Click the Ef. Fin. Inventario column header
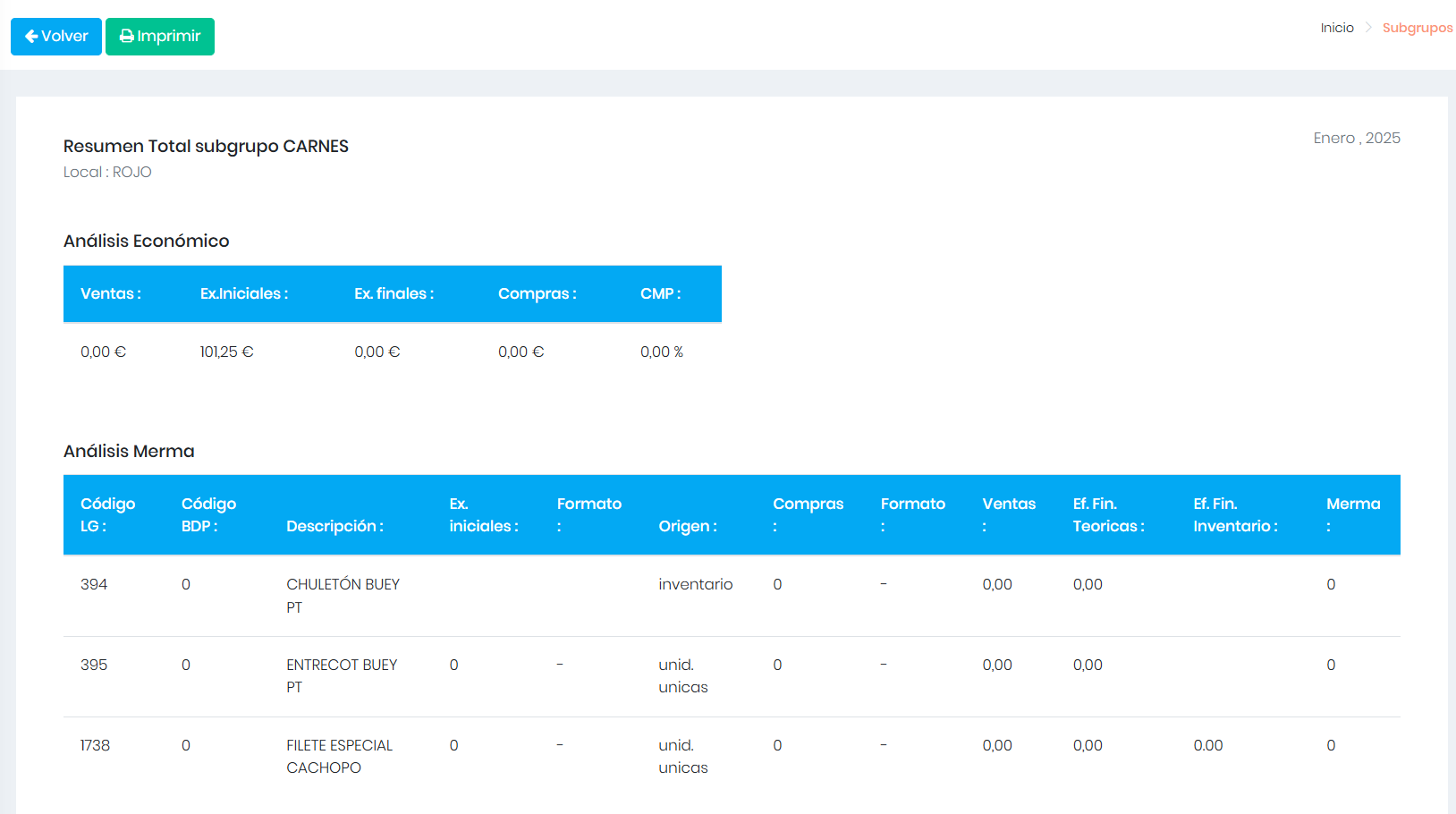The image size is (1456, 814). tap(1236, 515)
